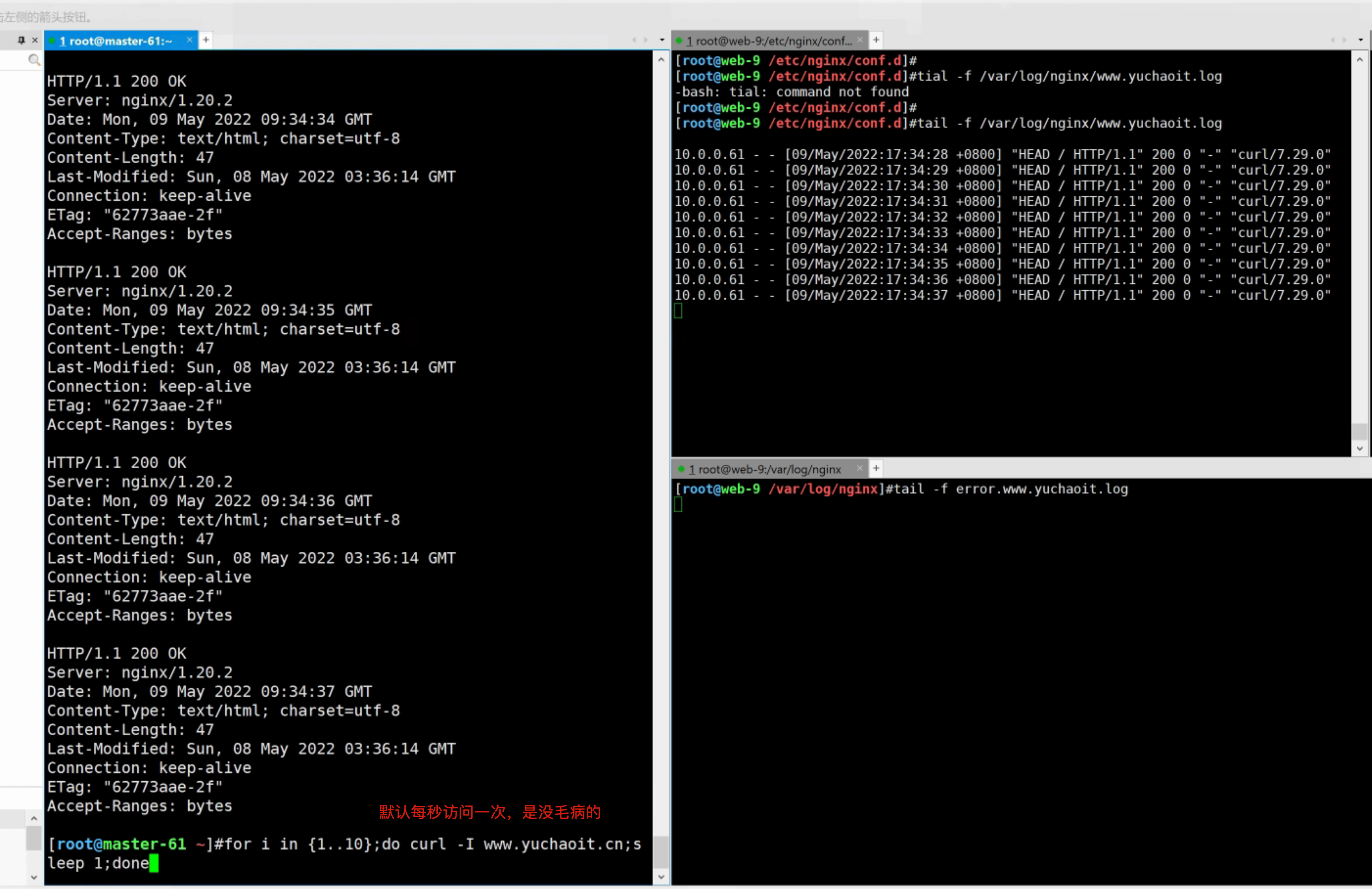Close the web-9 /var/log/nginx tab

click(x=859, y=468)
